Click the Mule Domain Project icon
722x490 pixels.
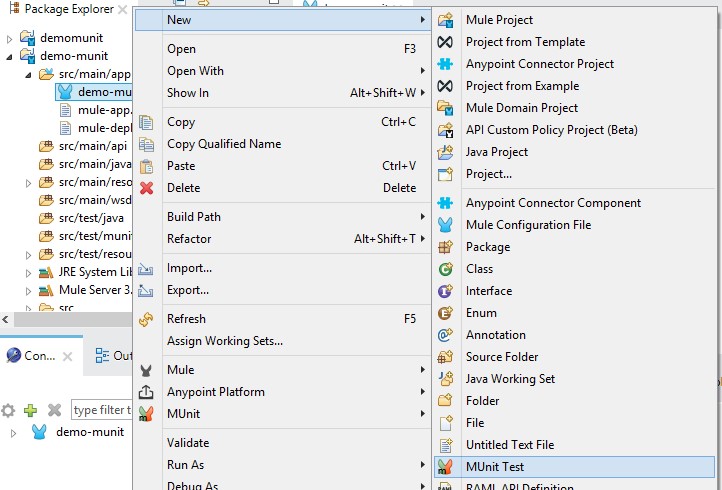point(445,108)
